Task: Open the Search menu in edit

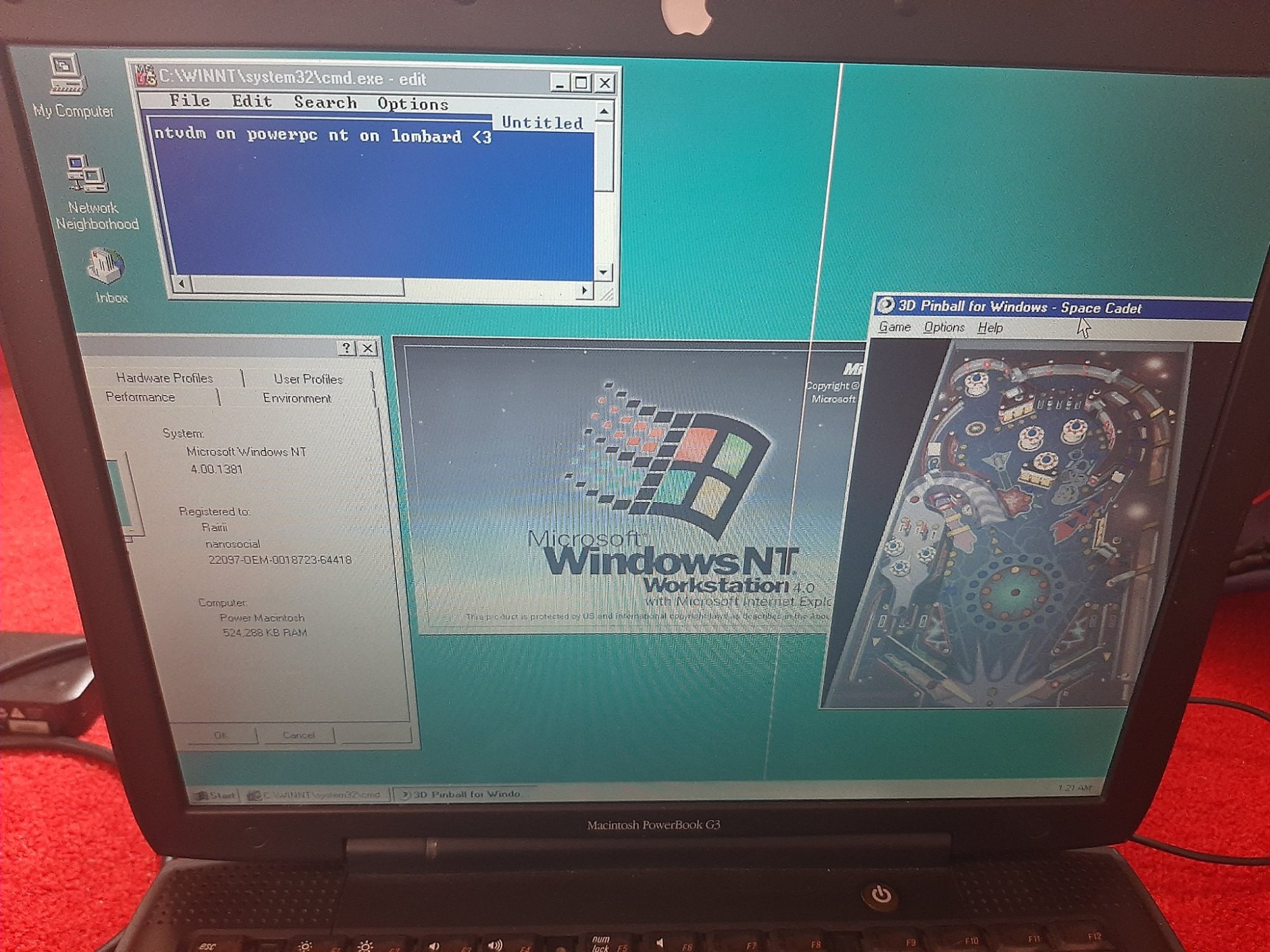Action: 325,103
